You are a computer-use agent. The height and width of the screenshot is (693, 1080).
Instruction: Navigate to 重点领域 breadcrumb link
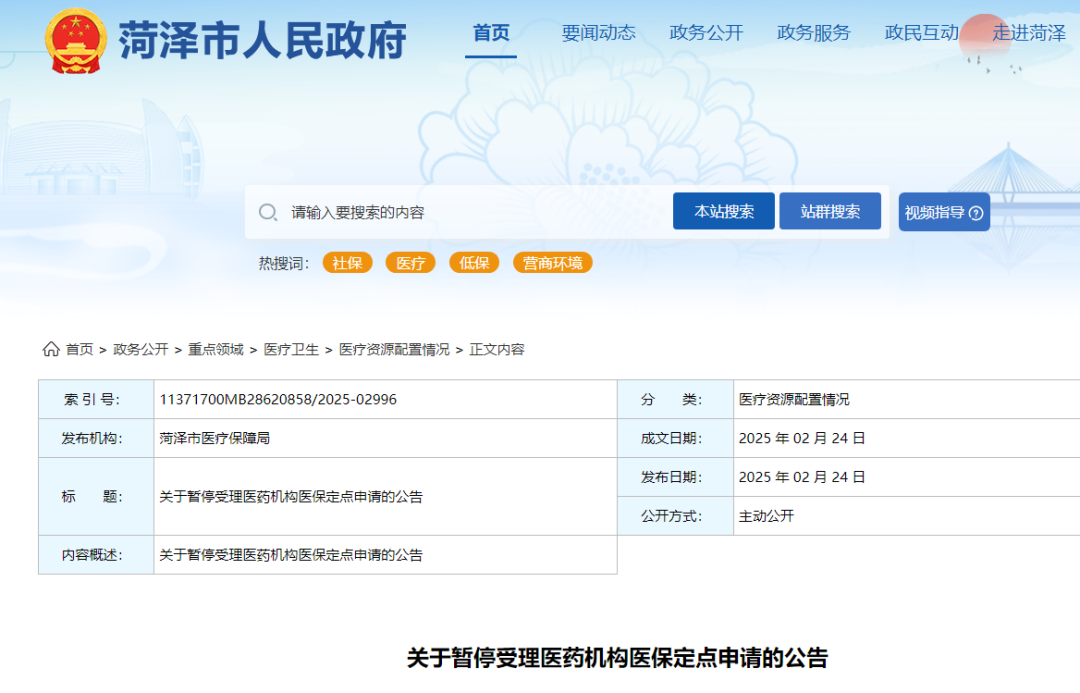[x=216, y=349]
